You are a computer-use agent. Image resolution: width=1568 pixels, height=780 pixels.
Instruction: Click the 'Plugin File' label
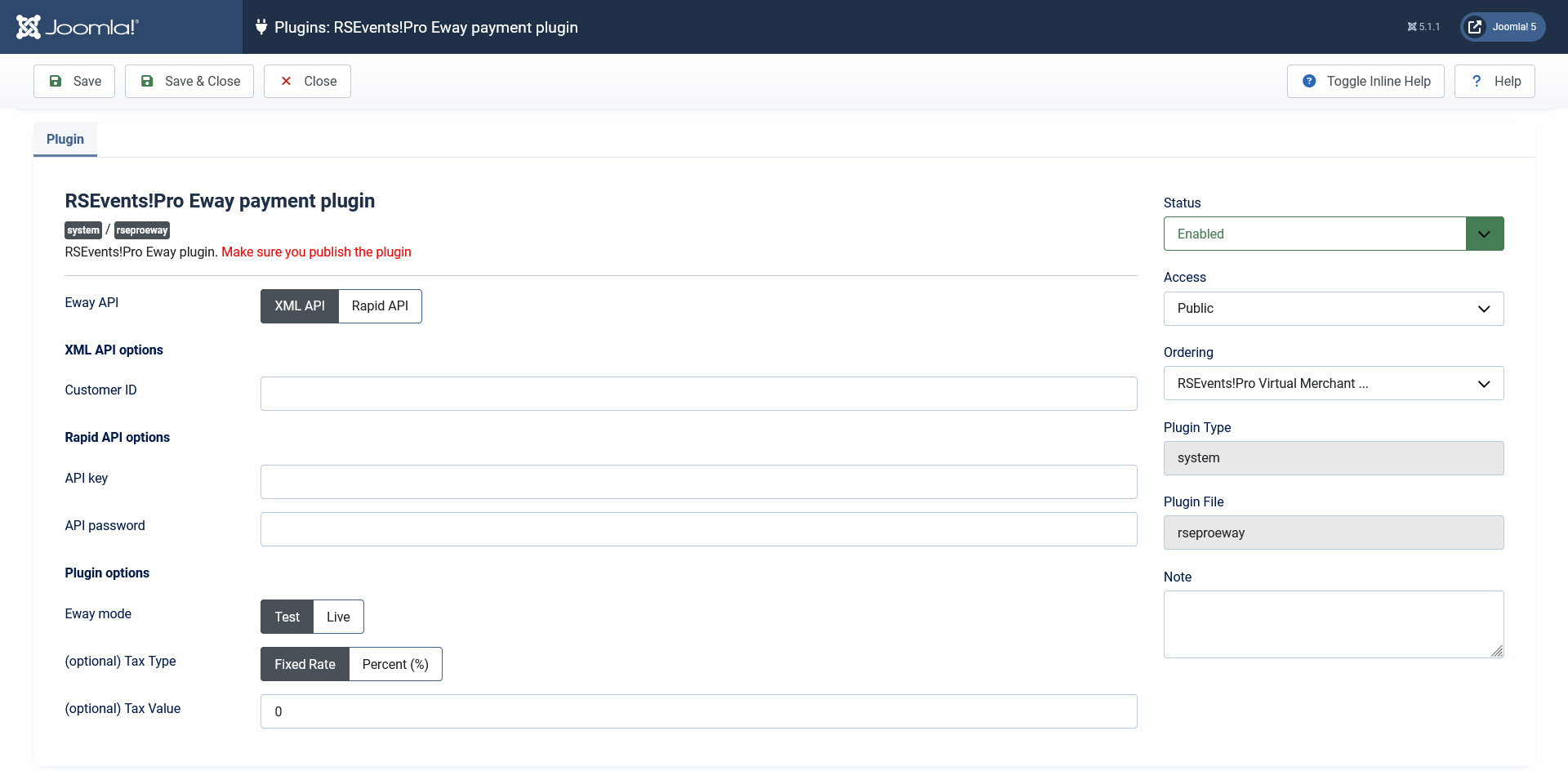click(1193, 501)
